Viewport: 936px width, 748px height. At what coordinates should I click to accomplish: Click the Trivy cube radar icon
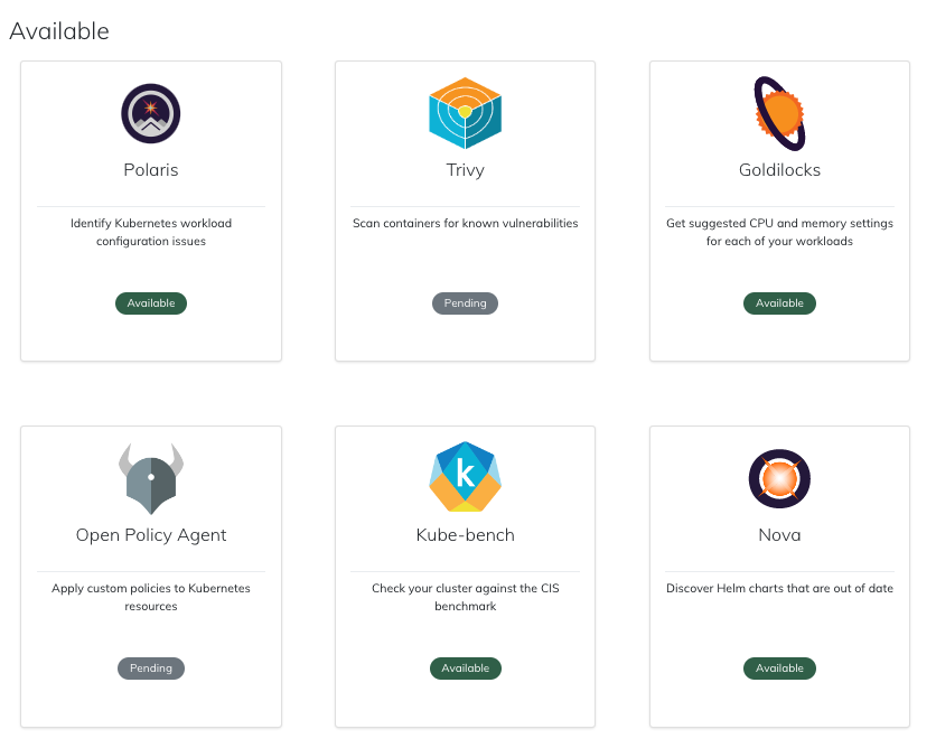point(465,114)
